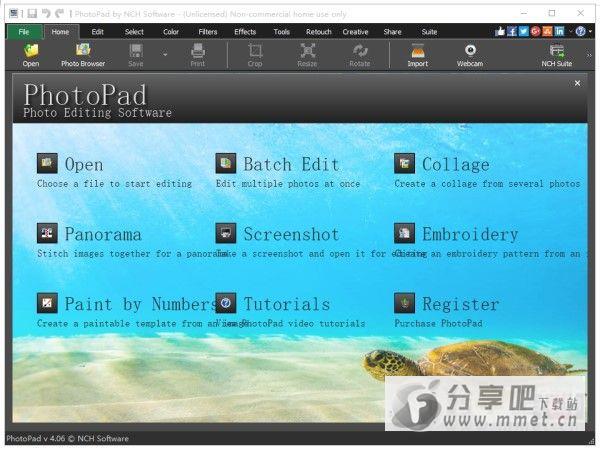The image size is (600, 450).
Task: Select the Crop tool
Action: [255, 55]
